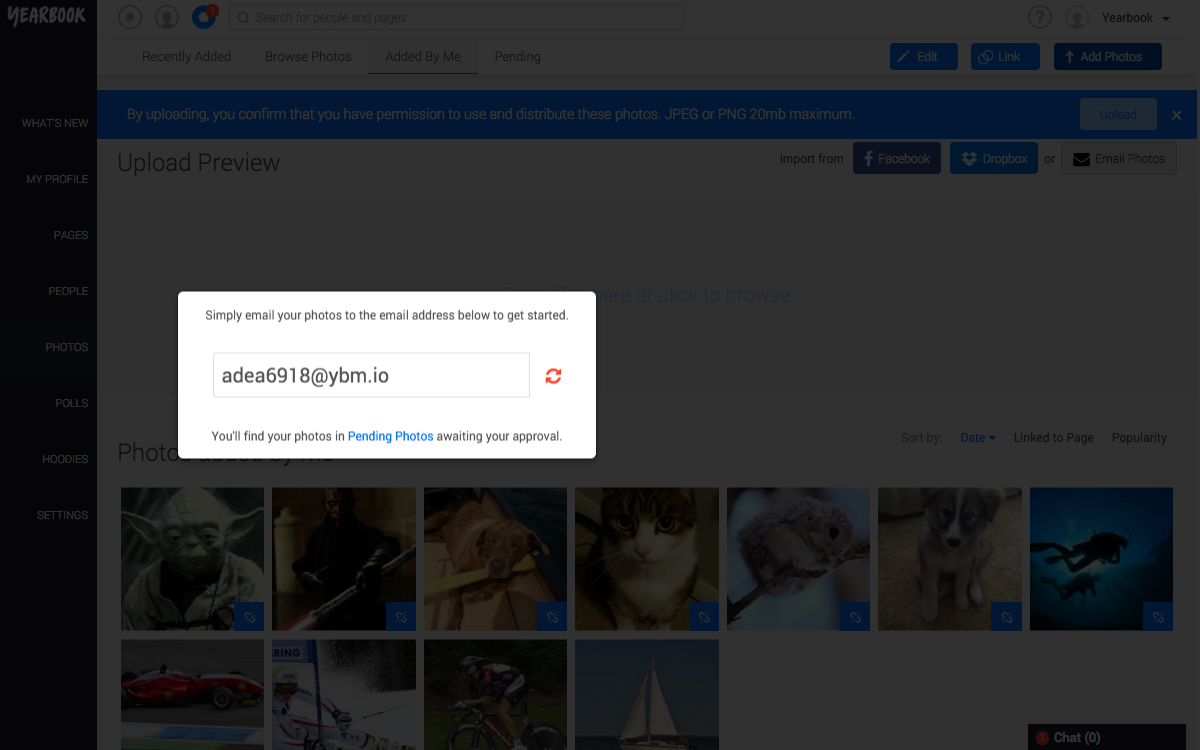This screenshot has width=1200, height=750.
Task: Open the red race car photo thumbnail
Action: click(x=192, y=695)
